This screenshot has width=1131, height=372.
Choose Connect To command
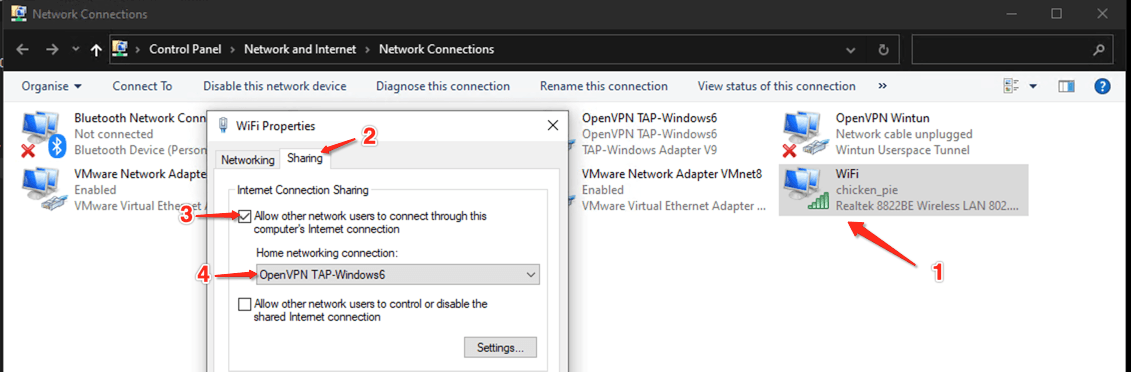pos(142,86)
